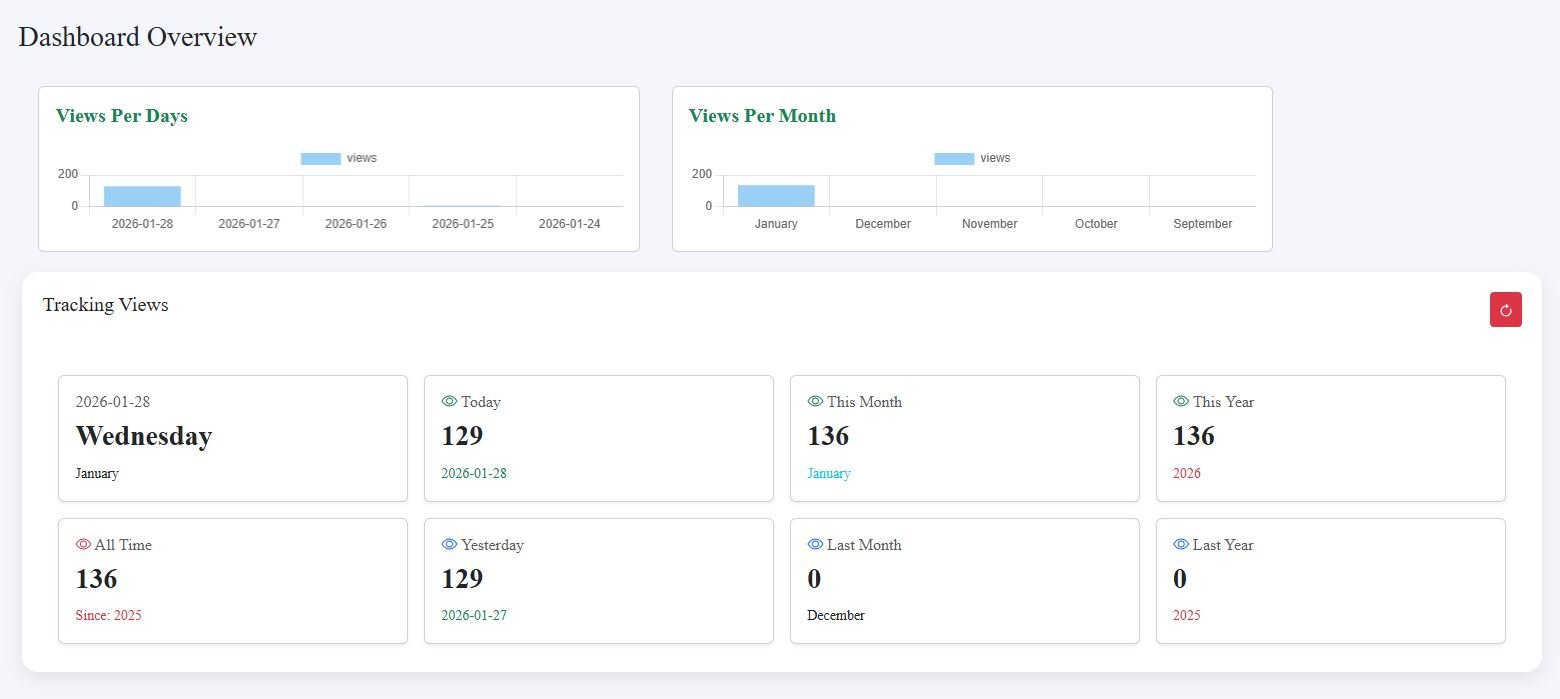Viewport: 1560px width, 699px height.
Task: Click the eye icon beside Today
Action: coord(449,401)
